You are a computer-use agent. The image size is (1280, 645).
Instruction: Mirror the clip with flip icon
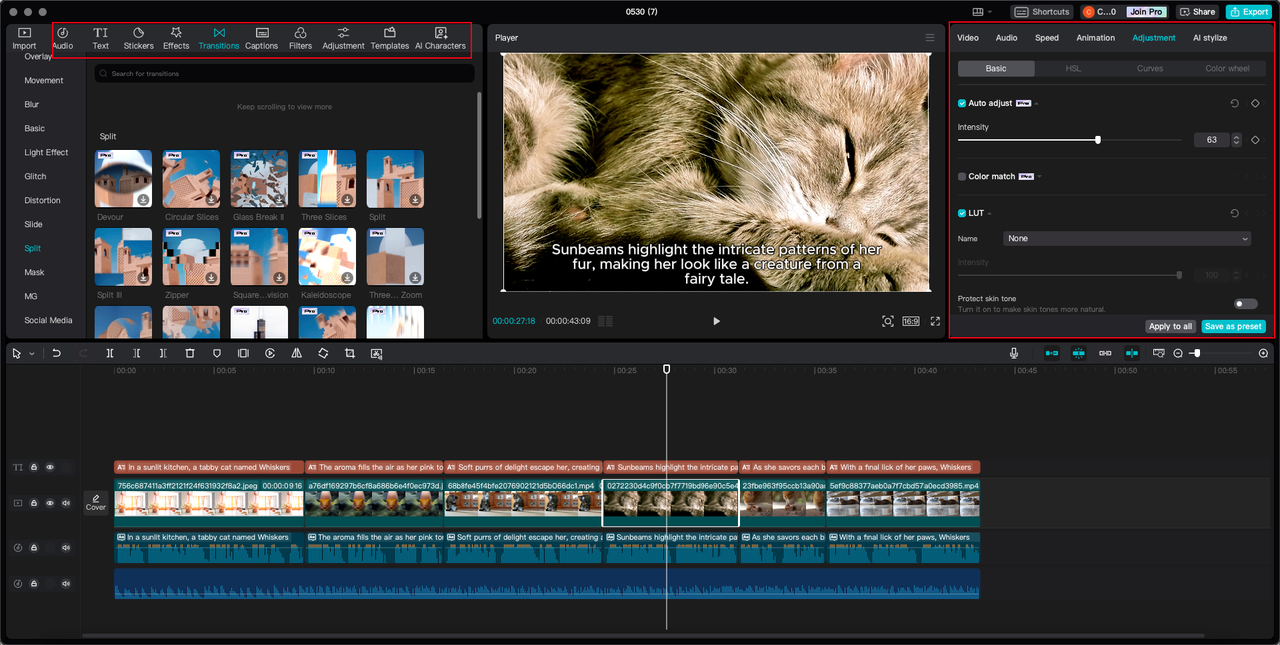point(297,353)
